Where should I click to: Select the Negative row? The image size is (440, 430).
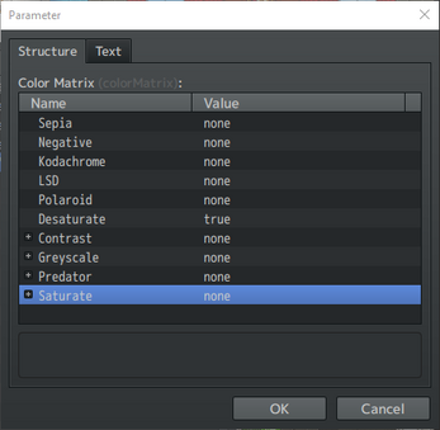pyautogui.click(x=220, y=142)
